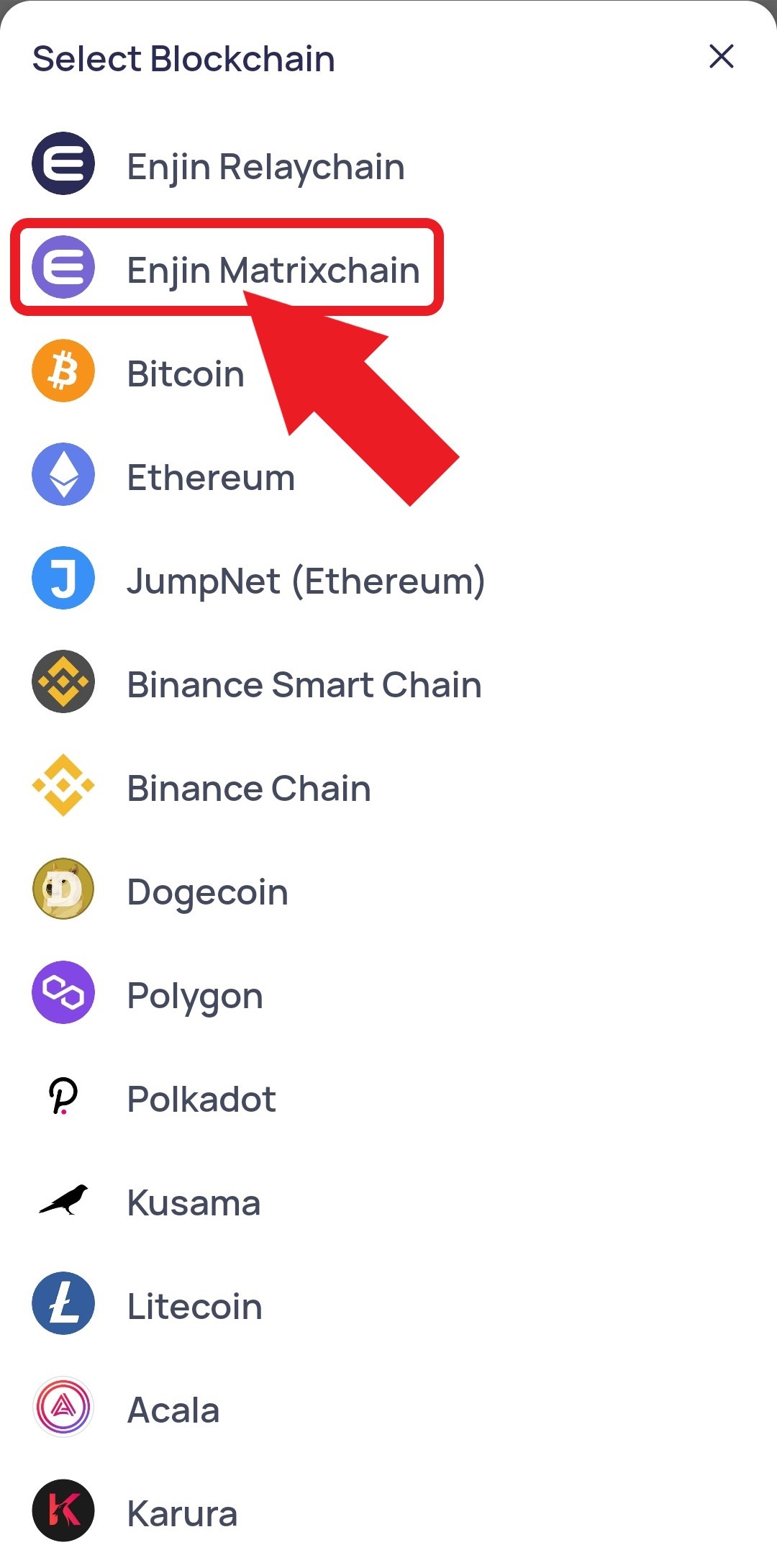Choose the Kusama bird icon
The image size is (777, 1568).
tap(63, 1200)
